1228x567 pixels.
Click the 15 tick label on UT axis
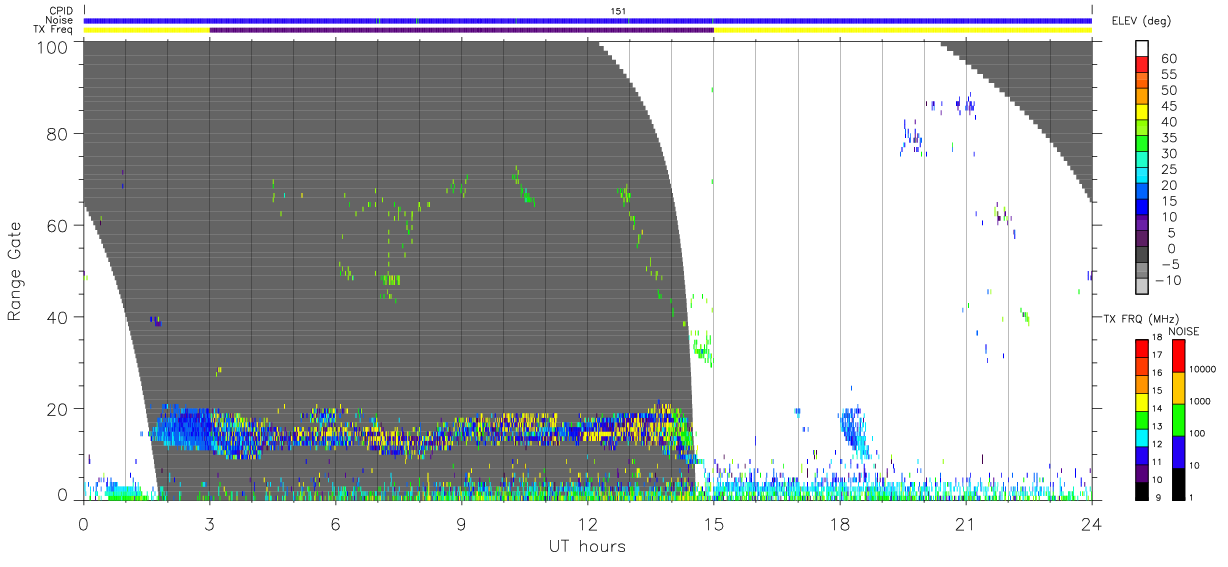714,522
